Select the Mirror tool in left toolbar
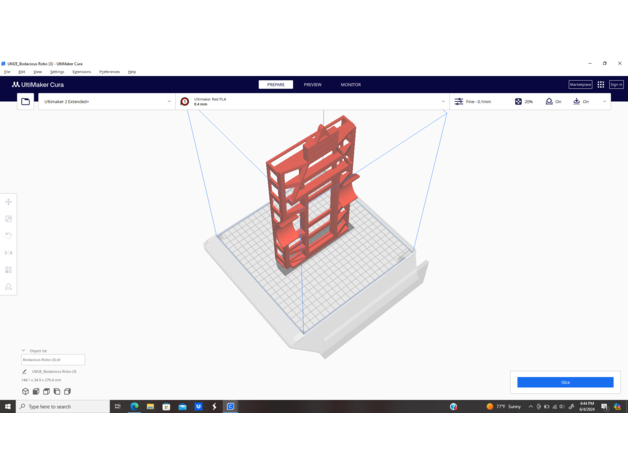 pyautogui.click(x=9, y=253)
